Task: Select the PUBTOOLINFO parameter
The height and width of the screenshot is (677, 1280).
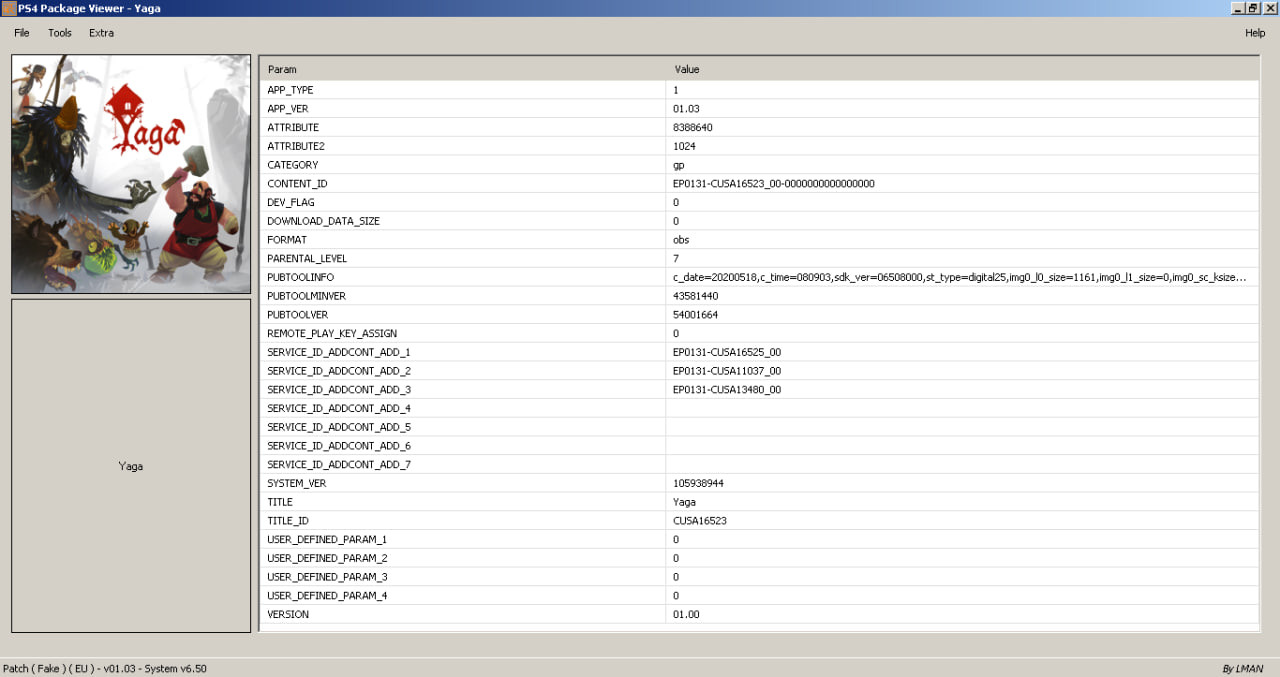Action: coord(301,277)
